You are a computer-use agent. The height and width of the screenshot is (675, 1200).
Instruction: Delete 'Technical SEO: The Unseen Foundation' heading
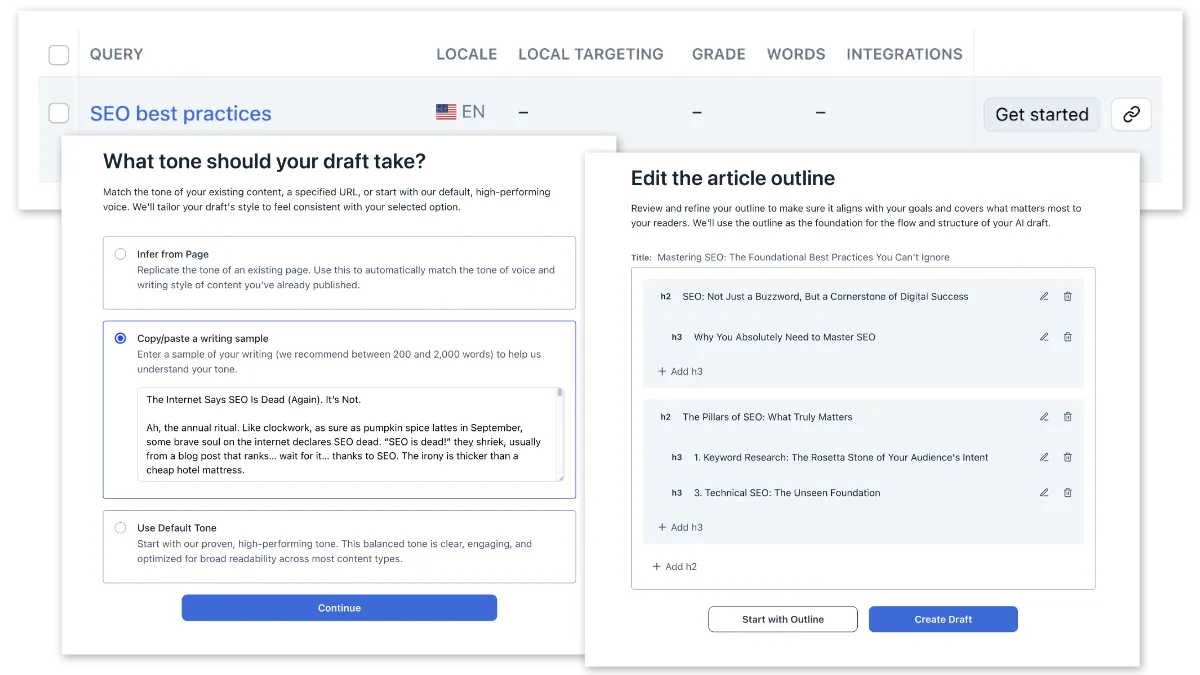point(1067,492)
